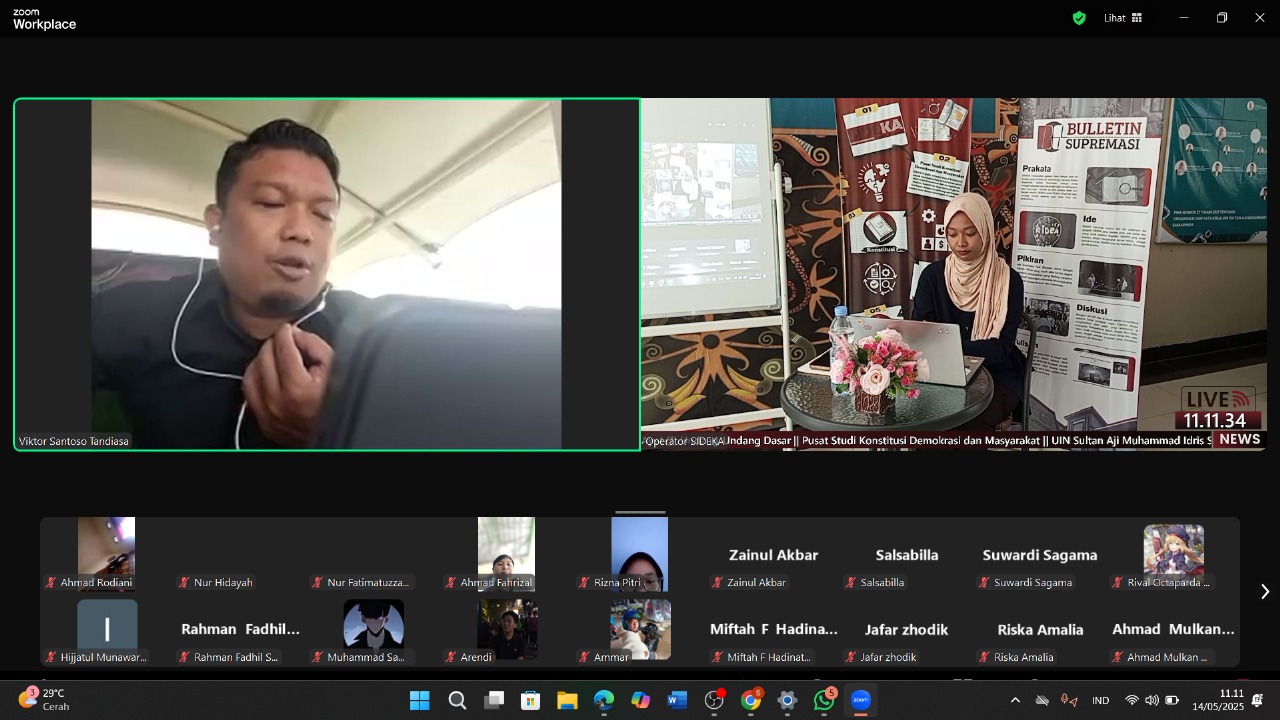Open Microsoft Word from the taskbar
The width and height of the screenshot is (1280, 720).
(677, 700)
